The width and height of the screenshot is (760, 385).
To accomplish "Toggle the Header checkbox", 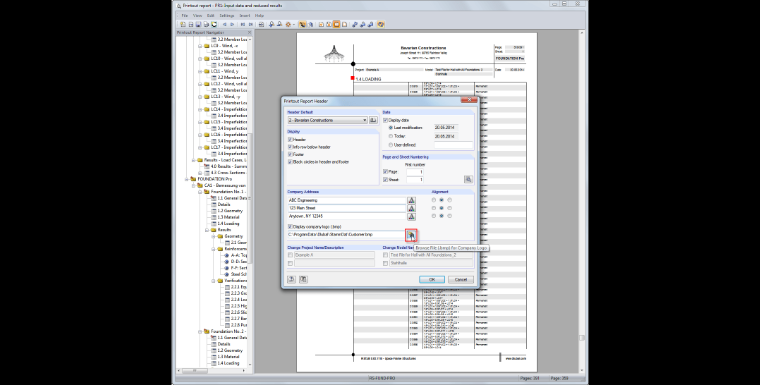I will pyautogui.click(x=290, y=140).
